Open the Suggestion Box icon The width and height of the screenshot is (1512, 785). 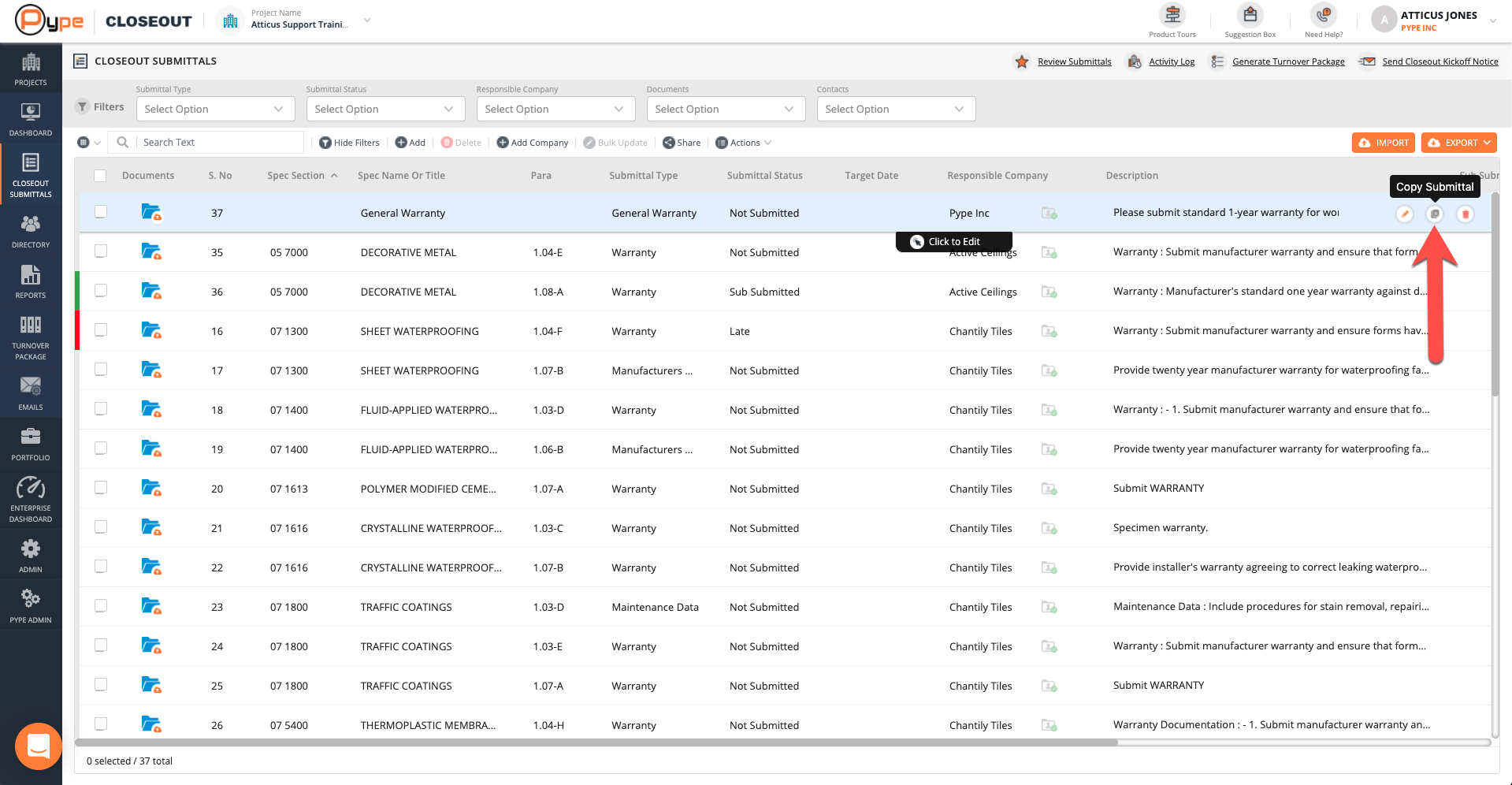[1250, 15]
